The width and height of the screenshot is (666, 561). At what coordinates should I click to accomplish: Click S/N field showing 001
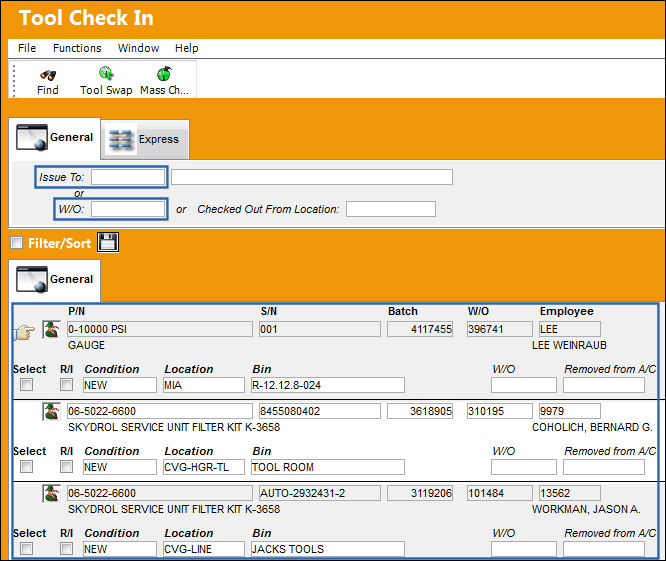coord(320,329)
